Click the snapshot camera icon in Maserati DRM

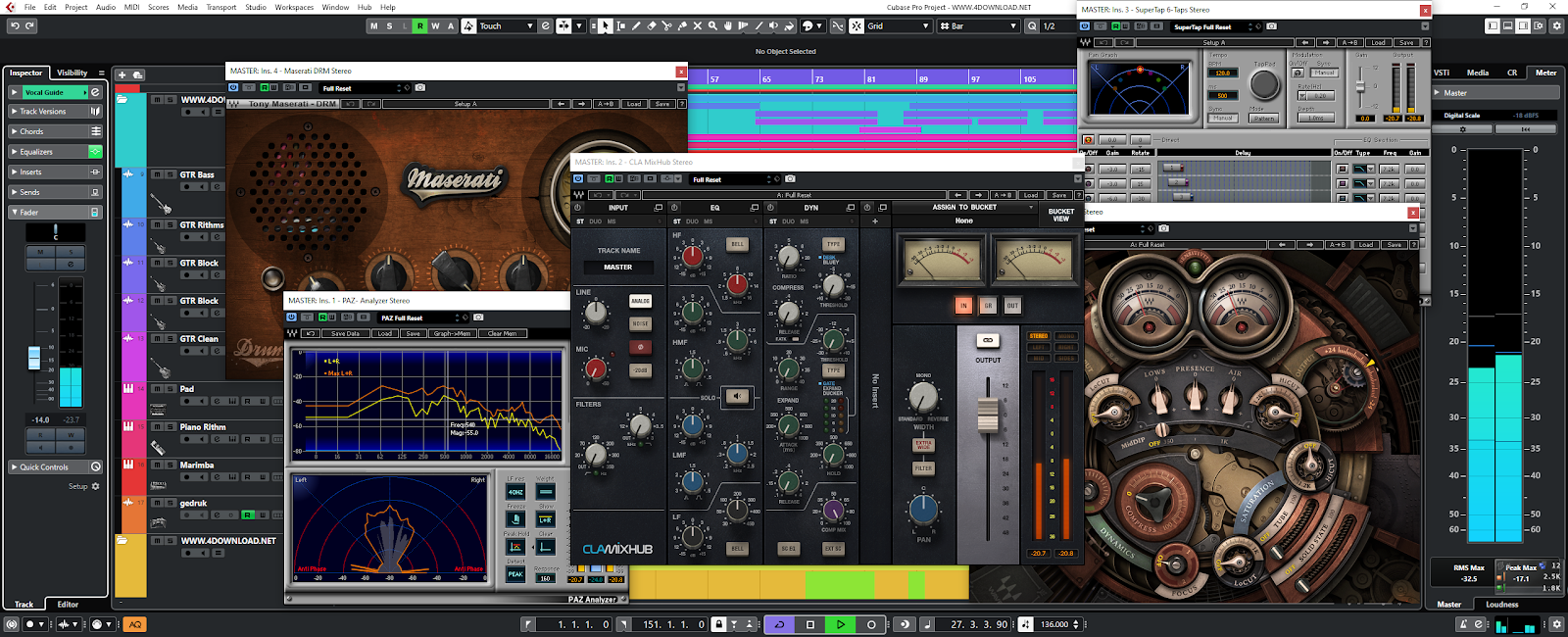click(x=419, y=88)
